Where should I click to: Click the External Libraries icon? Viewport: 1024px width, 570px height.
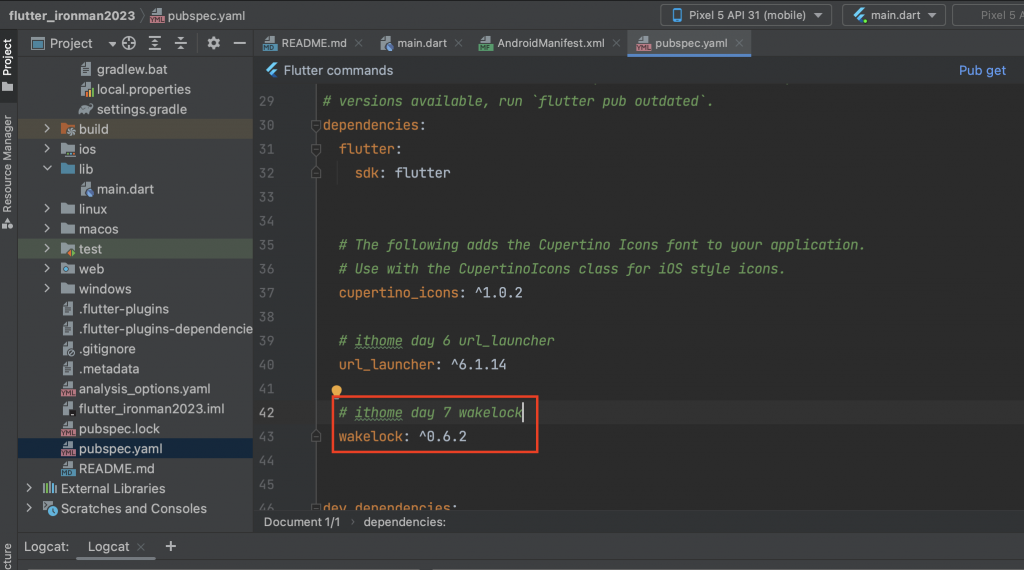pos(50,488)
